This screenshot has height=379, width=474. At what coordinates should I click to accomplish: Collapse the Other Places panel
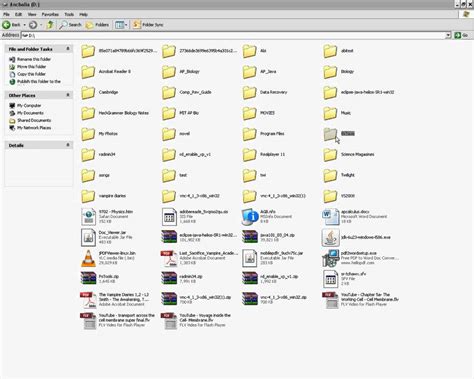click(68, 95)
